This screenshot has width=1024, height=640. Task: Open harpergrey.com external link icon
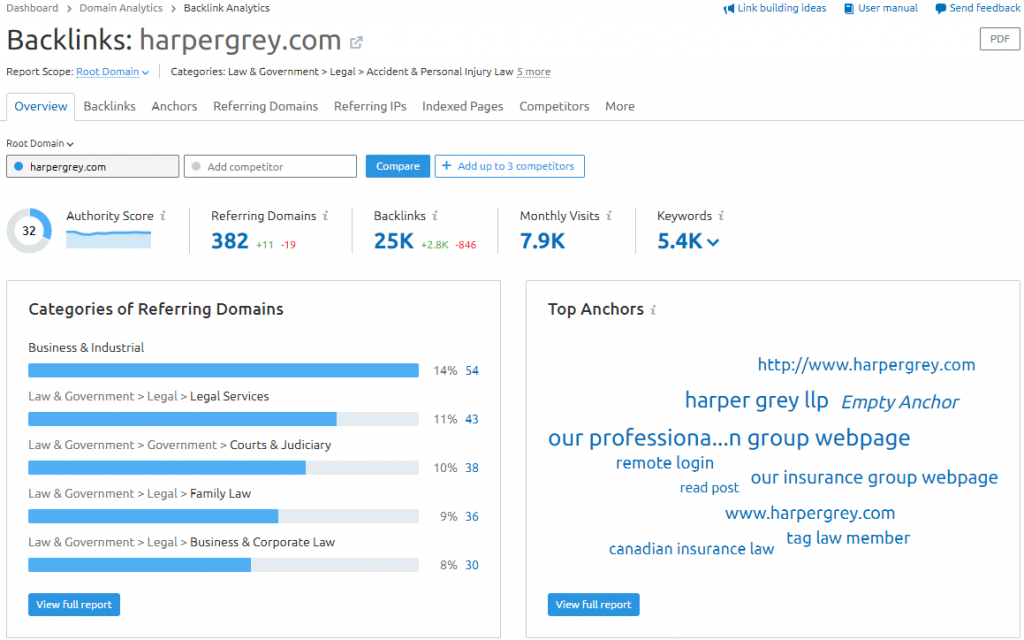[x=356, y=43]
